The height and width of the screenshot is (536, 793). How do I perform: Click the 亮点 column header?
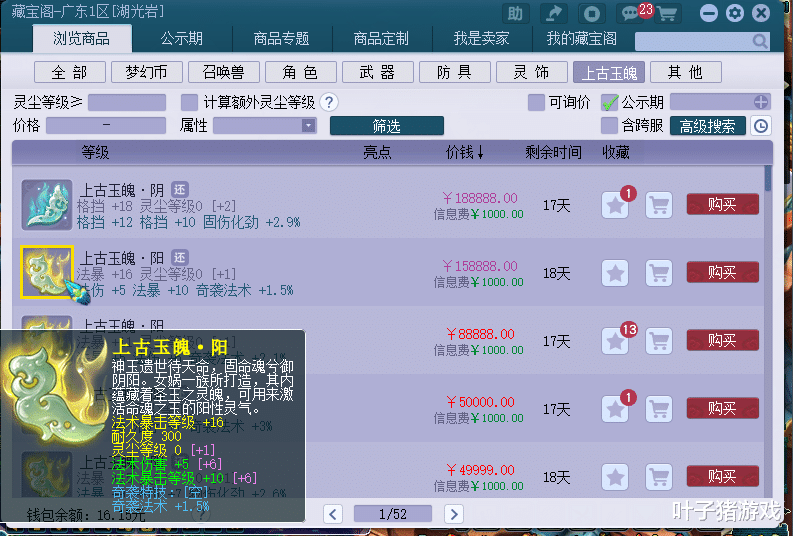(x=377, y=152)
